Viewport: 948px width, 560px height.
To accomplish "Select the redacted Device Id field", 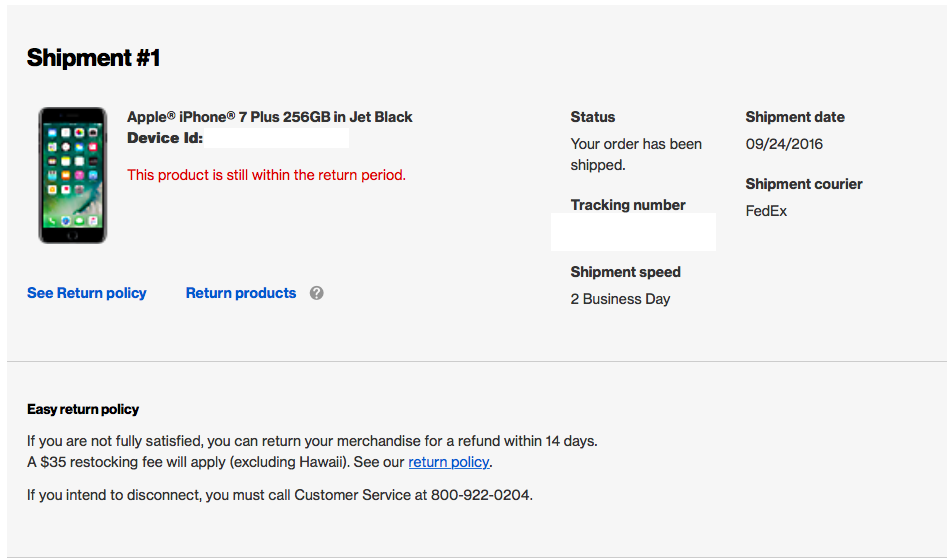I will click(x=276, y=138).
